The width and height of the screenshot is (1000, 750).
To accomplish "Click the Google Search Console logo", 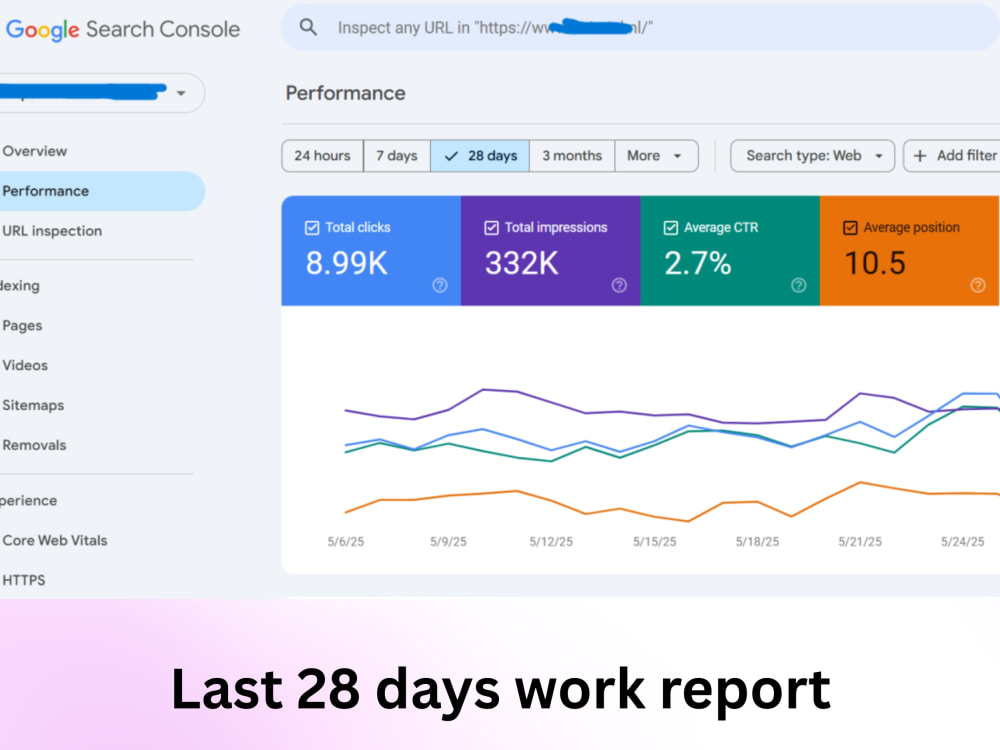I will [x=122, y=29].
